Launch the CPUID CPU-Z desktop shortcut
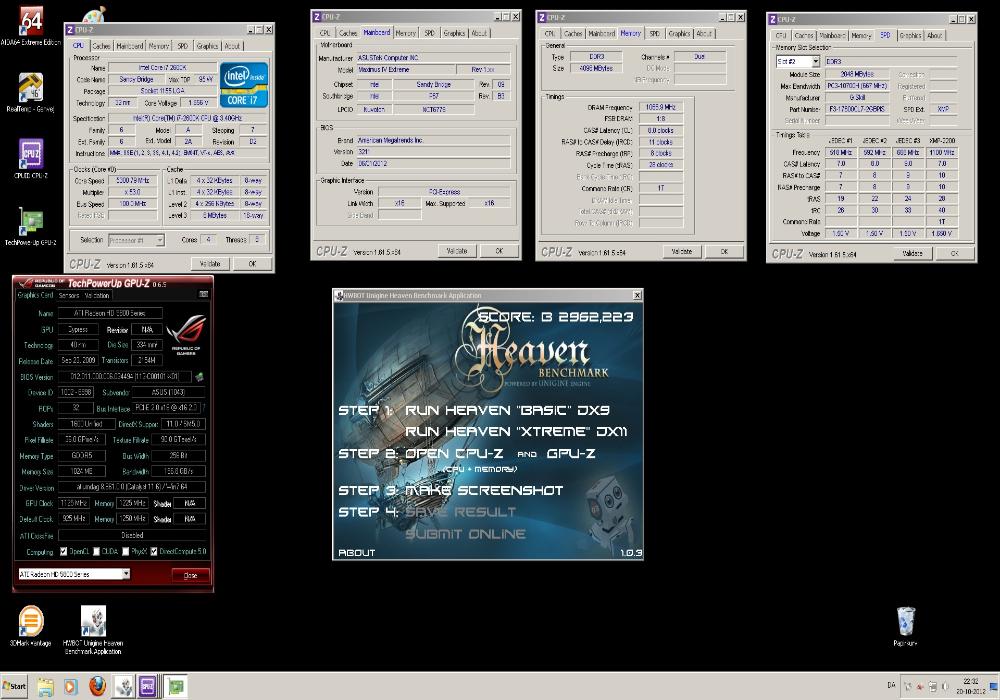Screen dimensions: 1000x700 [x=31, y=159]
